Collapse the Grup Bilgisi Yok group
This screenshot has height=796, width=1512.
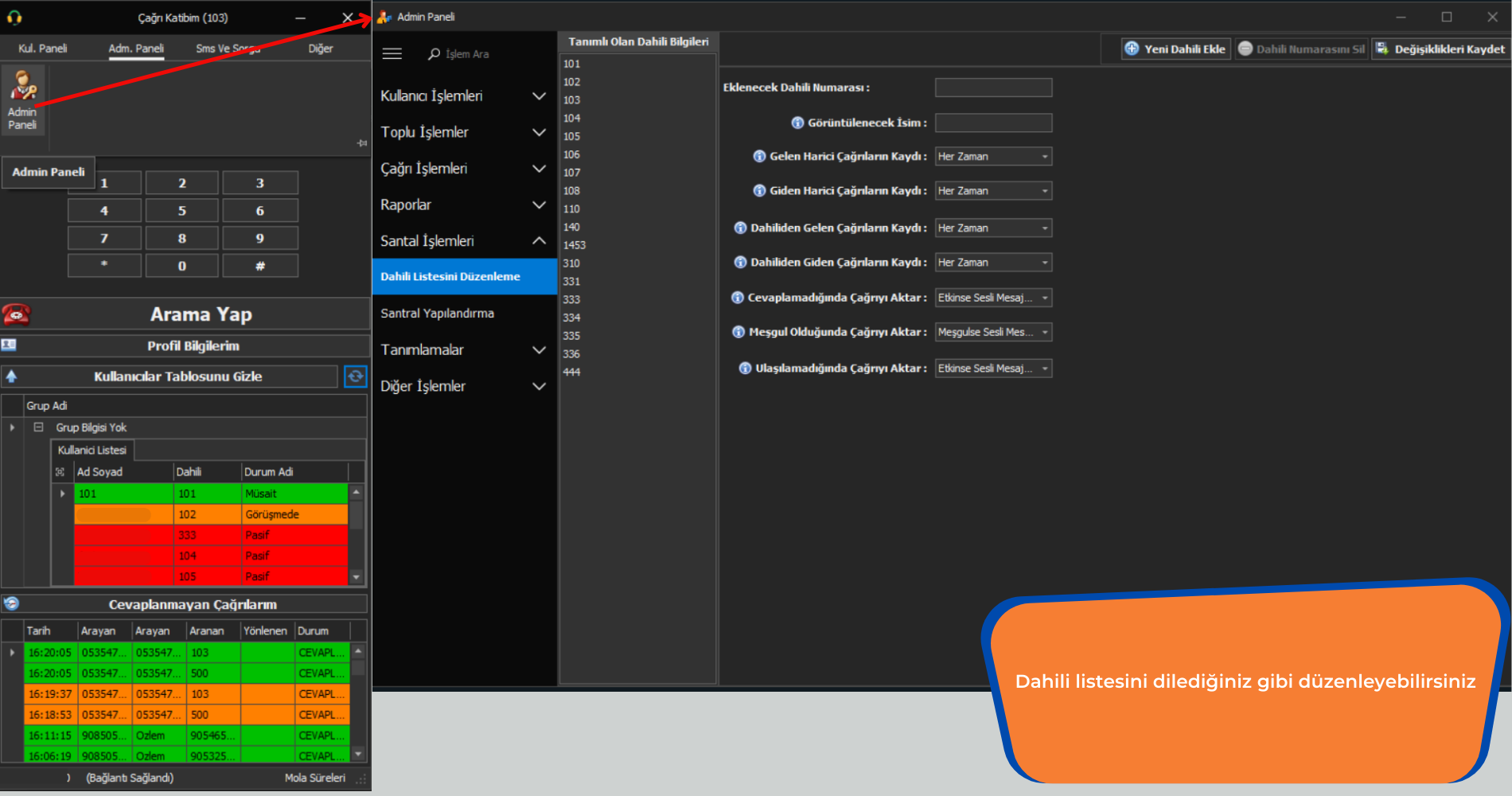[x=38, y=427]
